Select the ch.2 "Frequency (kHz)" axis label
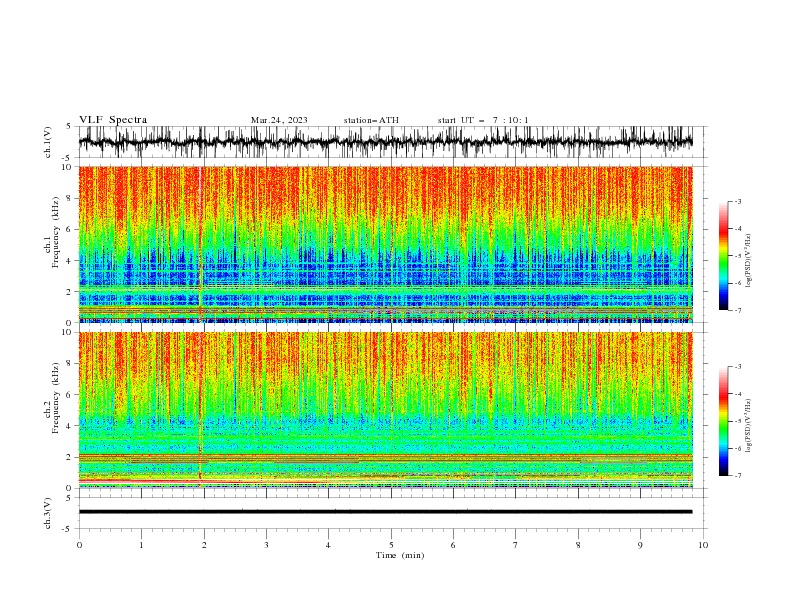 click(56, 398)
